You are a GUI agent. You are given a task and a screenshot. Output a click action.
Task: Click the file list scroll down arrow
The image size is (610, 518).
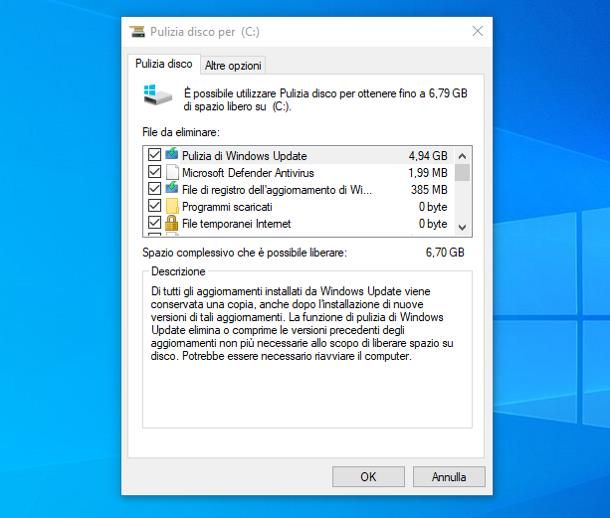462,228
